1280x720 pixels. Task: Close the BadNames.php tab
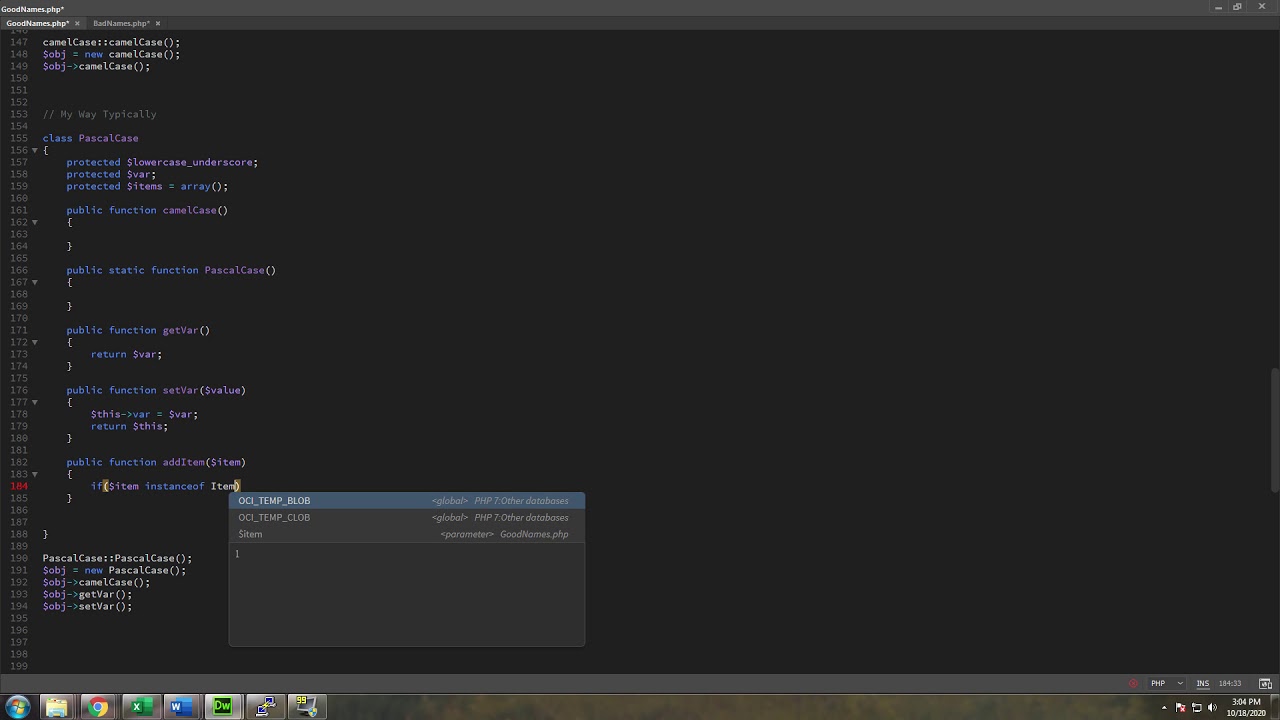[x=158, y=23]
